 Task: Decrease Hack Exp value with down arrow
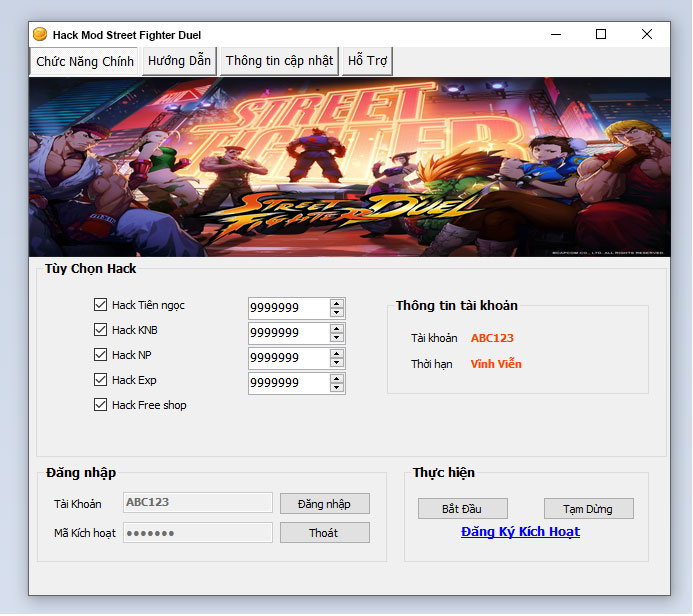(x=337, y=388)
